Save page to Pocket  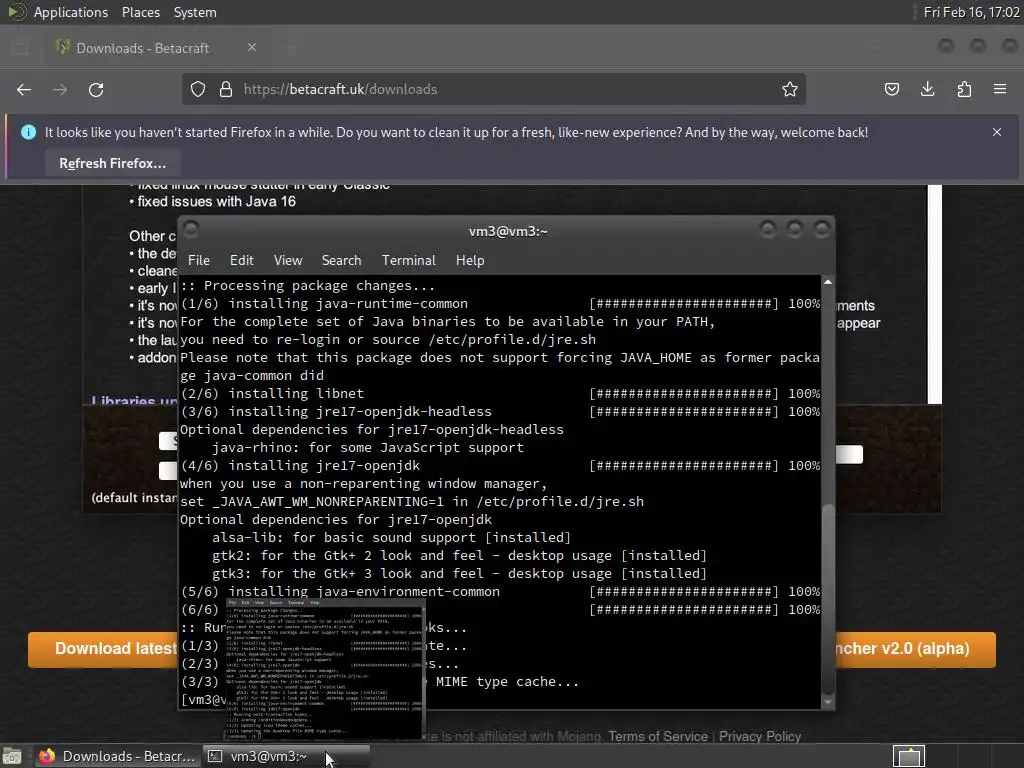click(891, 89)
